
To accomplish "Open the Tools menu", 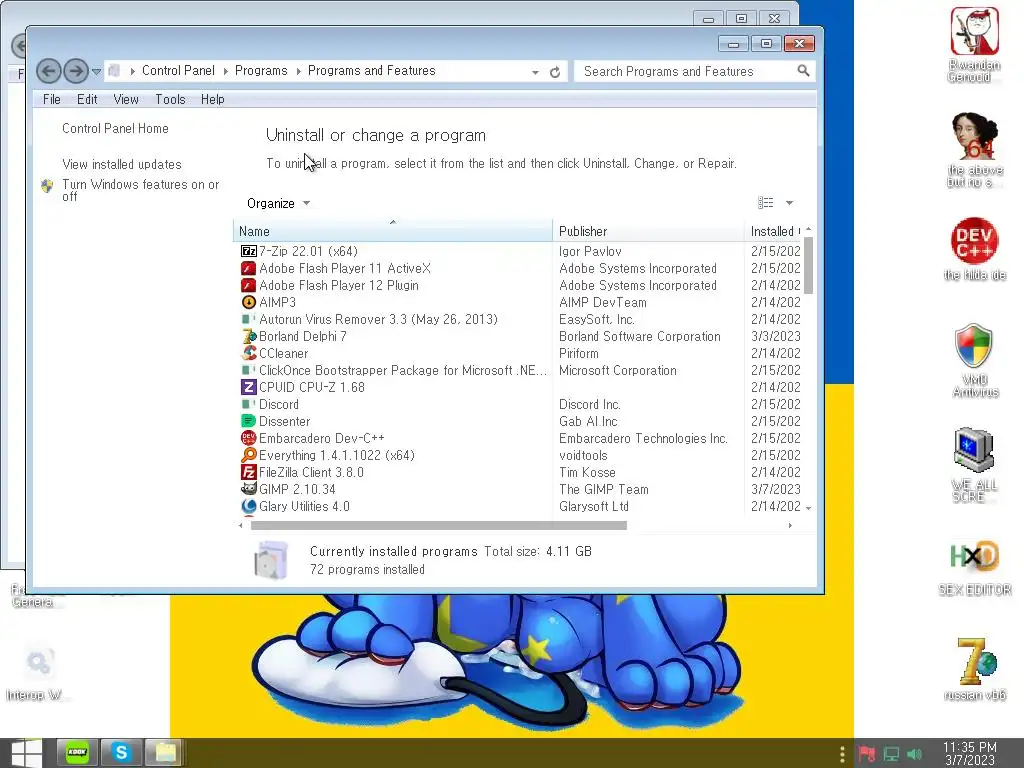I will click(170, 99).
